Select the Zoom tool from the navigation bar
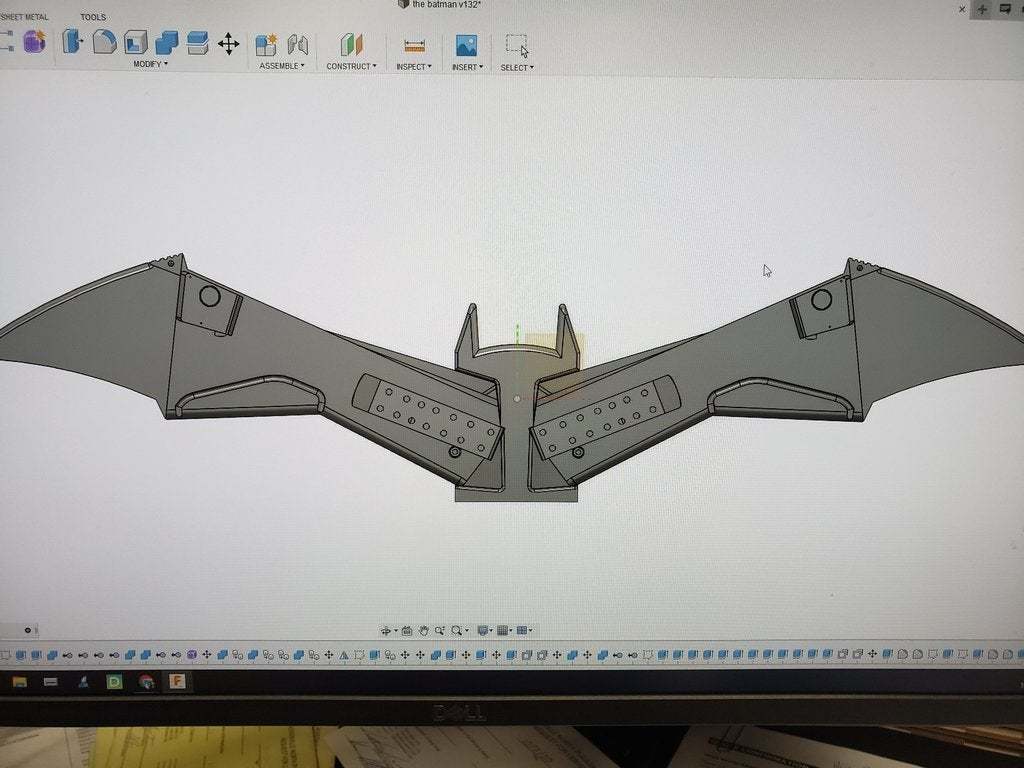This screenshot has width=1024, height=768. coord(441,630)
